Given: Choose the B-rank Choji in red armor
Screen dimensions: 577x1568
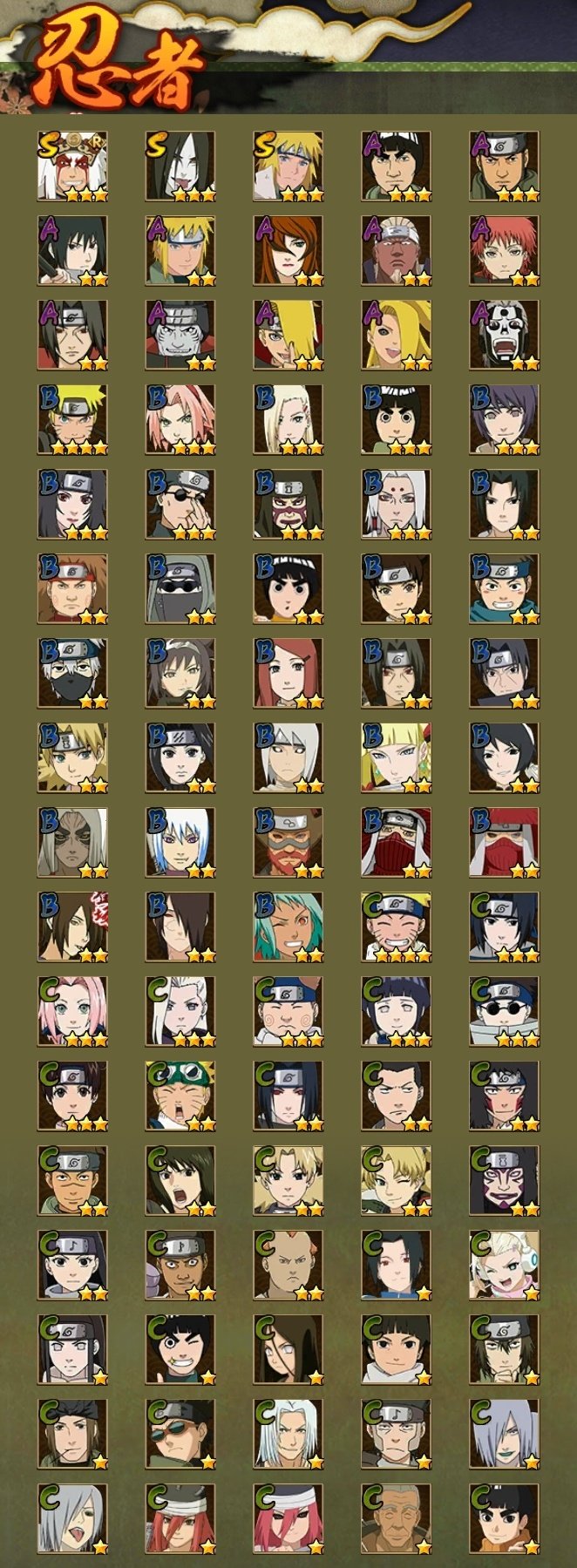Looking at the screenshot, I should [72, 589].
